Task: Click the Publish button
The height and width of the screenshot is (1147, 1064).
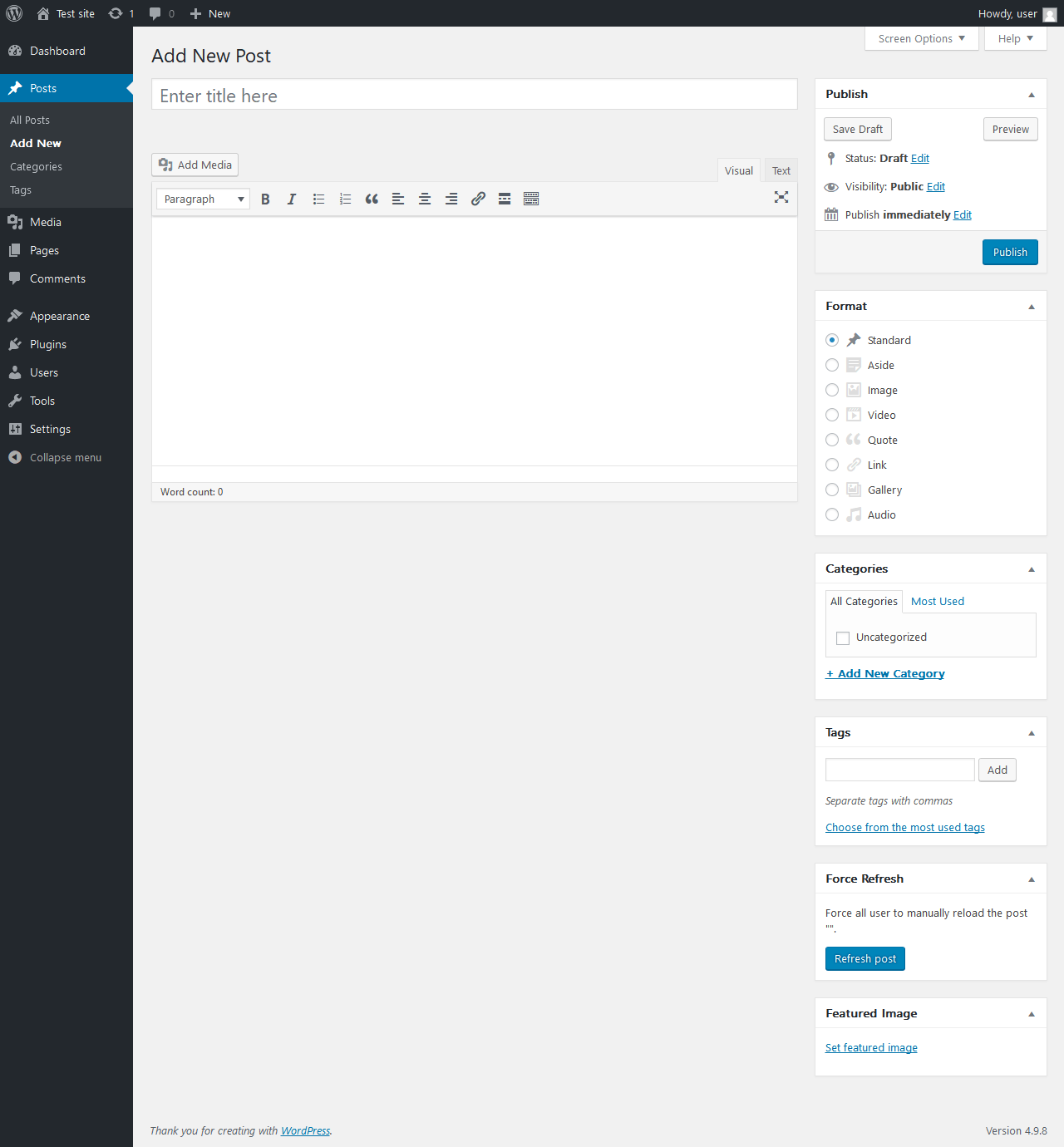Action: (1010, 252)
